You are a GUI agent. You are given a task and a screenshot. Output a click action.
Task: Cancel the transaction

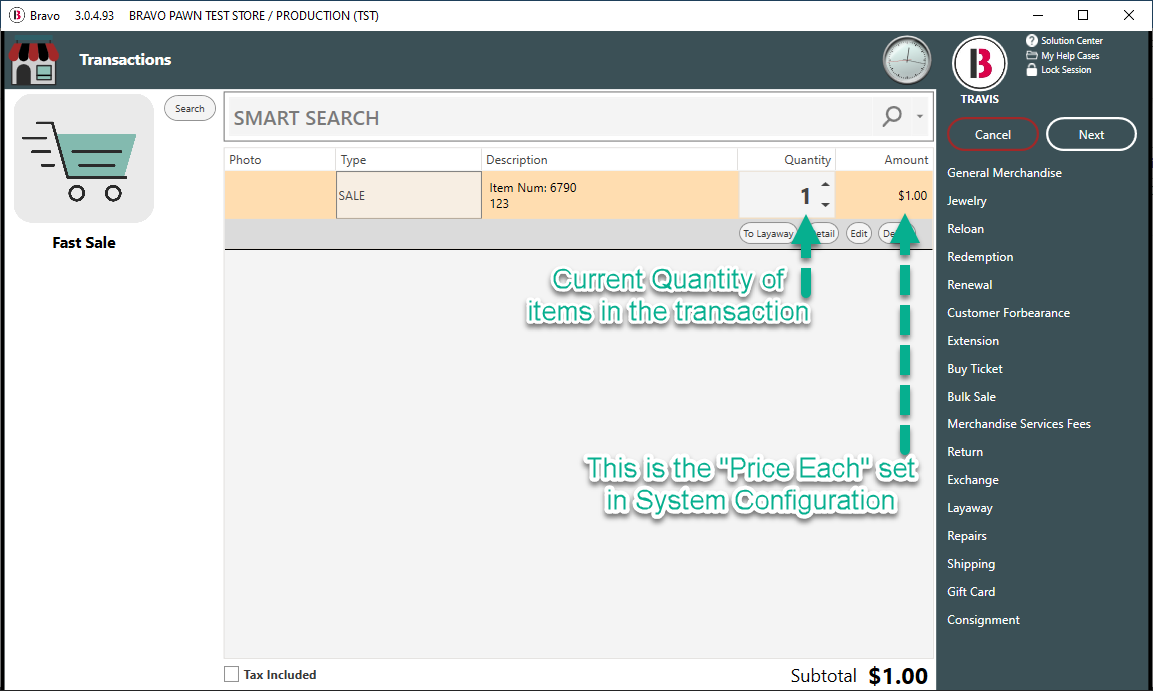993,135
